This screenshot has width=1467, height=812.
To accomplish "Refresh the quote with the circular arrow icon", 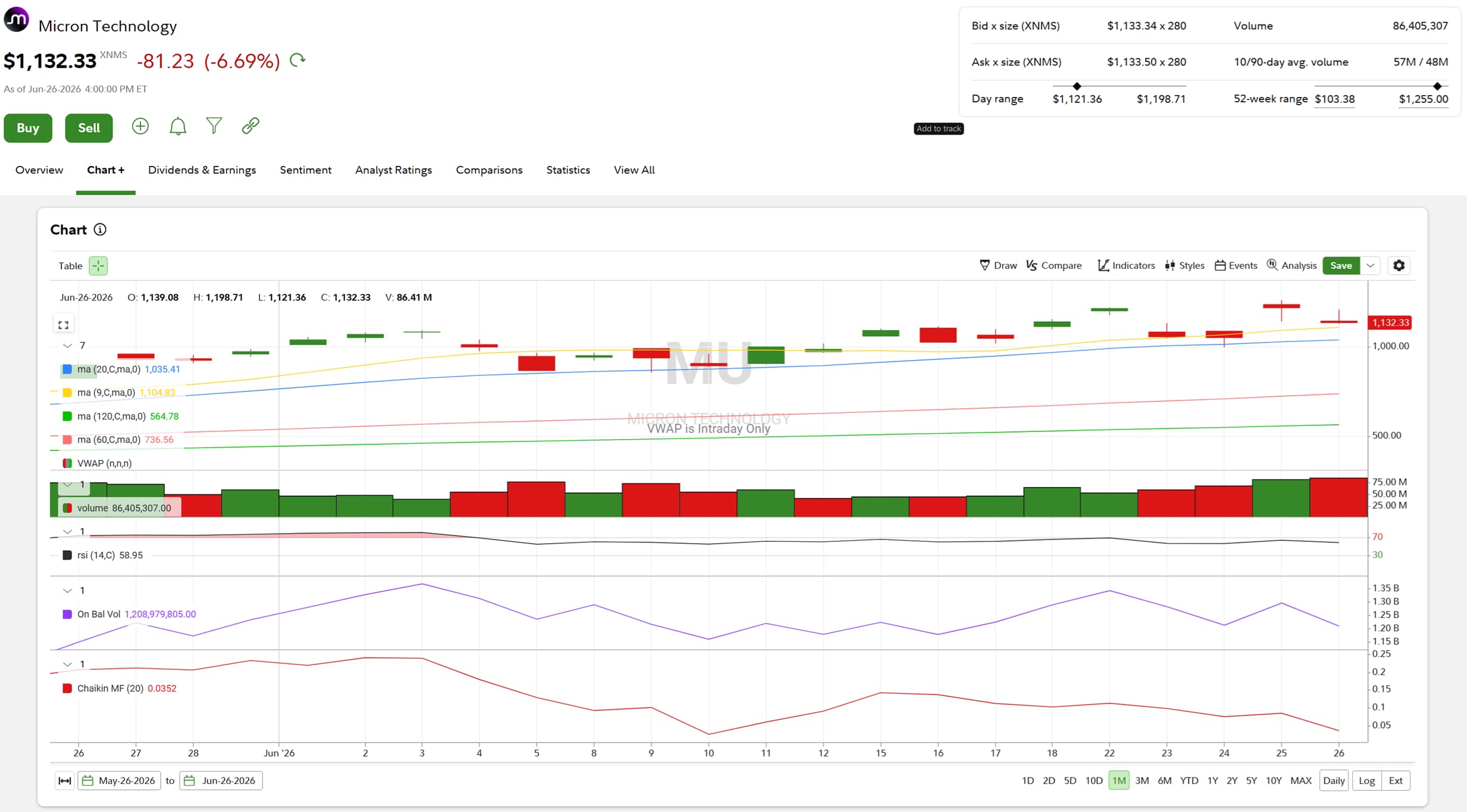I will click(x=298, y=60).
